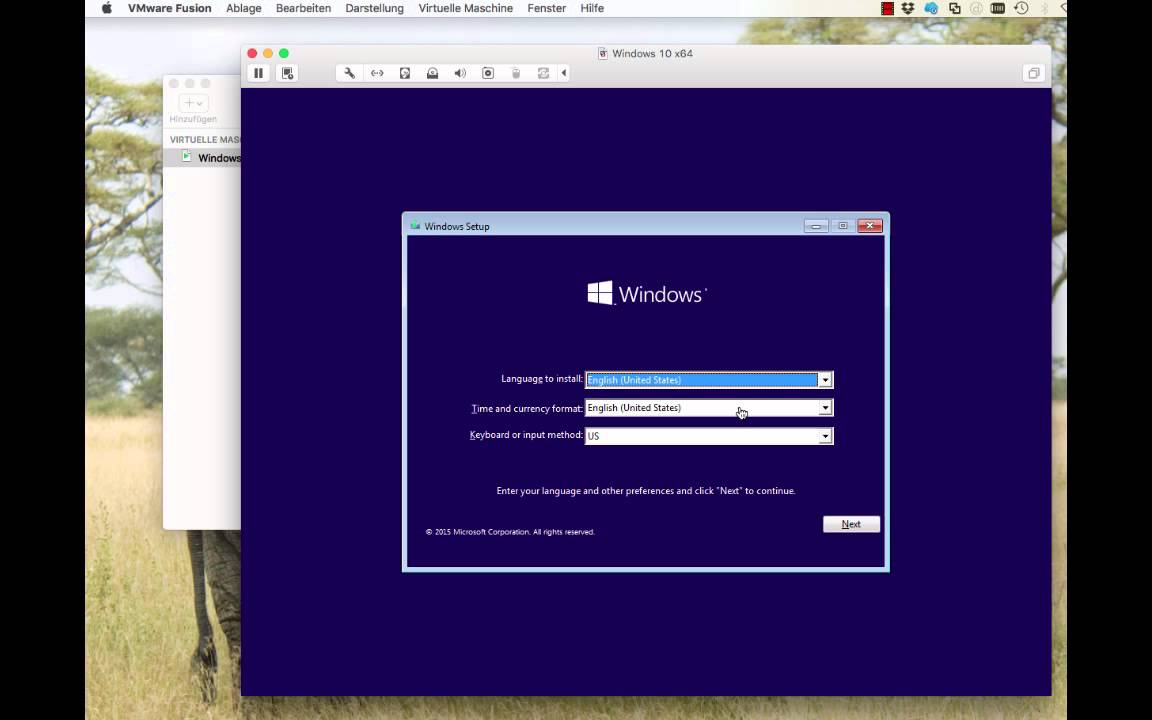Screen dimensions: 1152x720
Task: Open the VMware Fusion menu
Action: (170, 8)
